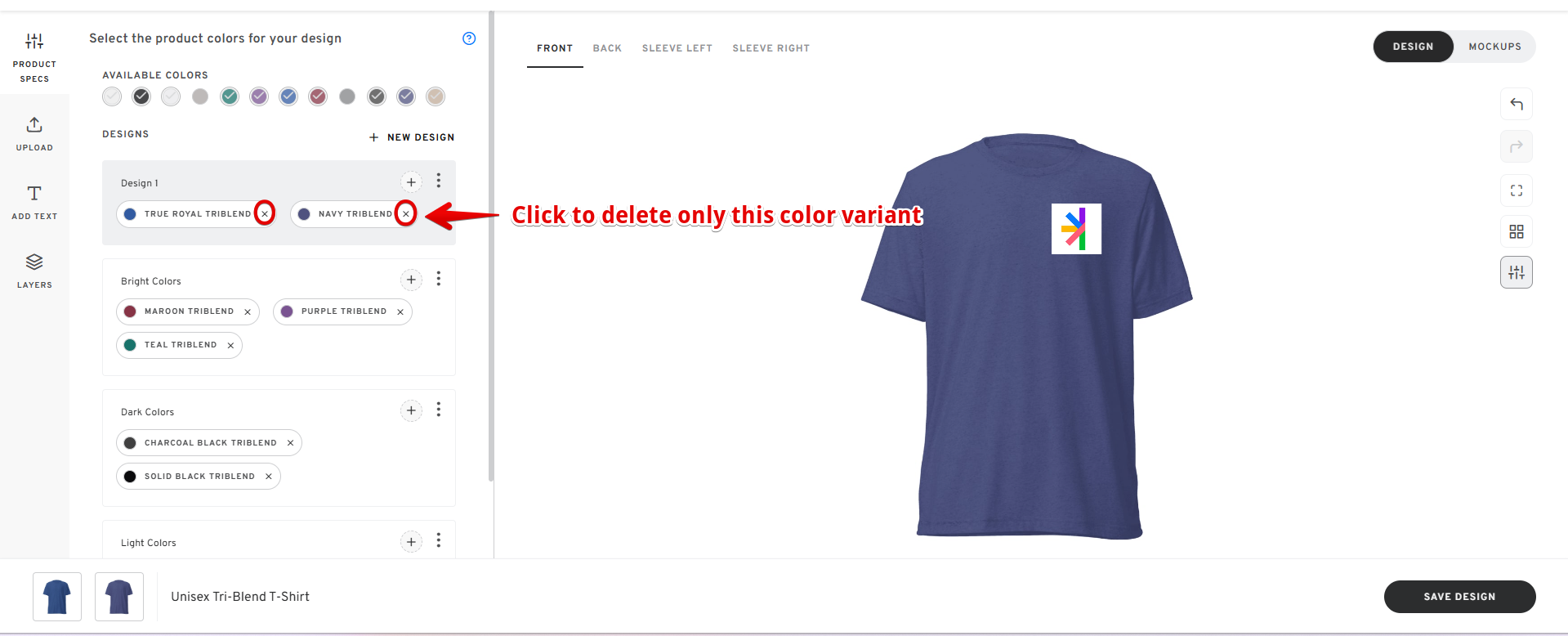
Task: Click the Upload icon in sidebar
Action: pos(34,133)
